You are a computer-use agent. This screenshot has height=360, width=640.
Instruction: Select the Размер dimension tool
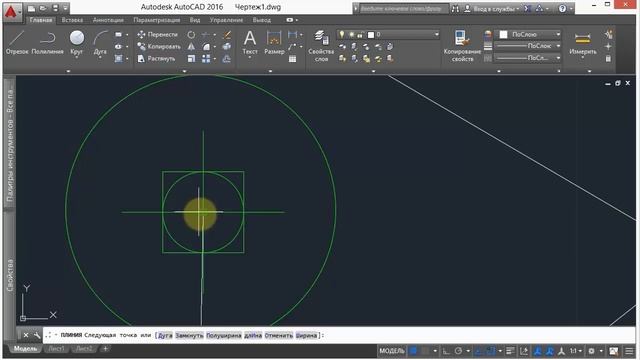[274, 42]
